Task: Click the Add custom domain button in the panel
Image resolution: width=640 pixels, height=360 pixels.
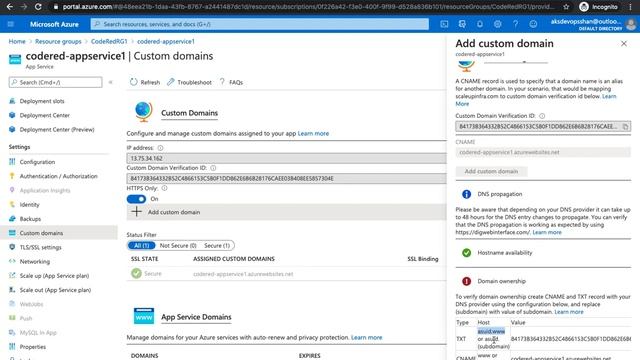Action: click(491, 171)
